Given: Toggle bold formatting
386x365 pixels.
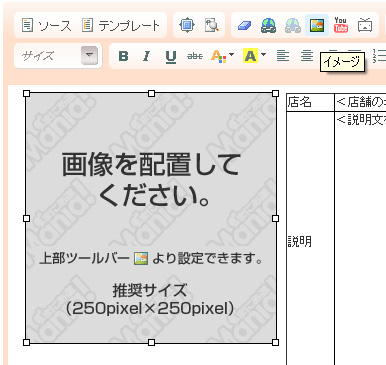Looking at the screenshot, I should pyautogui.click(x=123, y=56).
